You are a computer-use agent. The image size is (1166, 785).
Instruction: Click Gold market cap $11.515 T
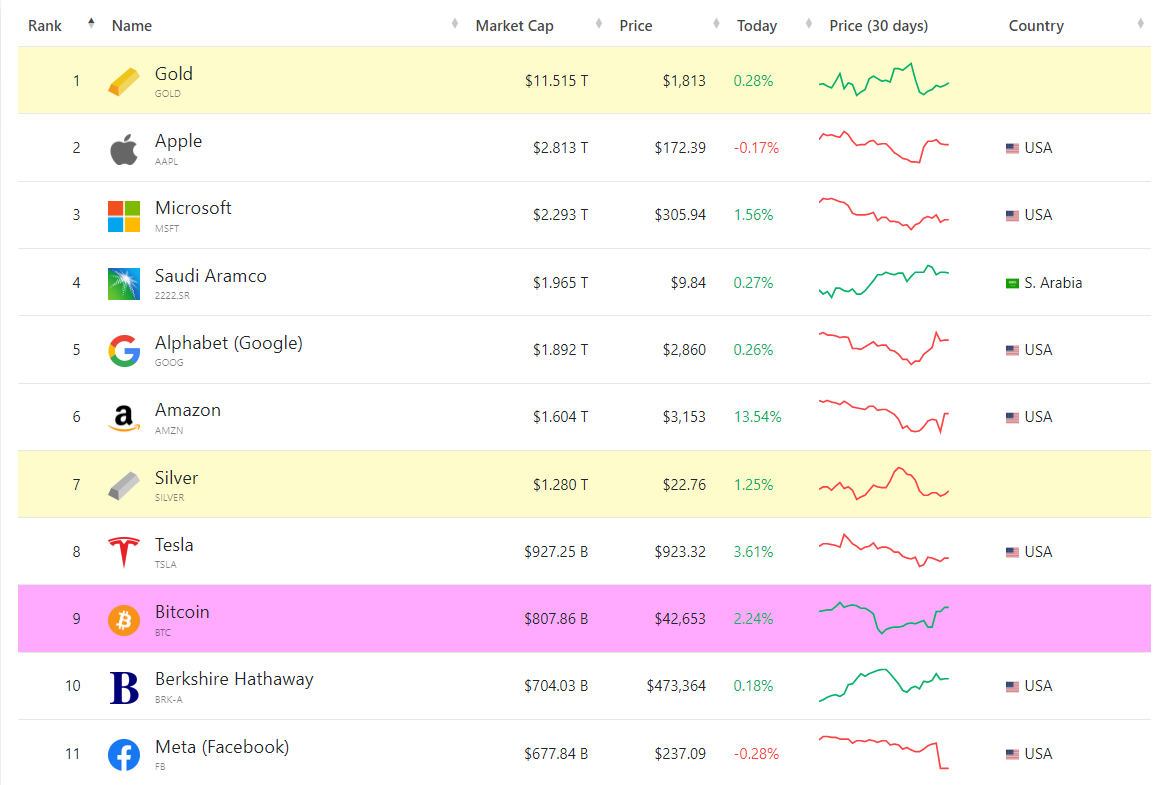tap(556, 81)
